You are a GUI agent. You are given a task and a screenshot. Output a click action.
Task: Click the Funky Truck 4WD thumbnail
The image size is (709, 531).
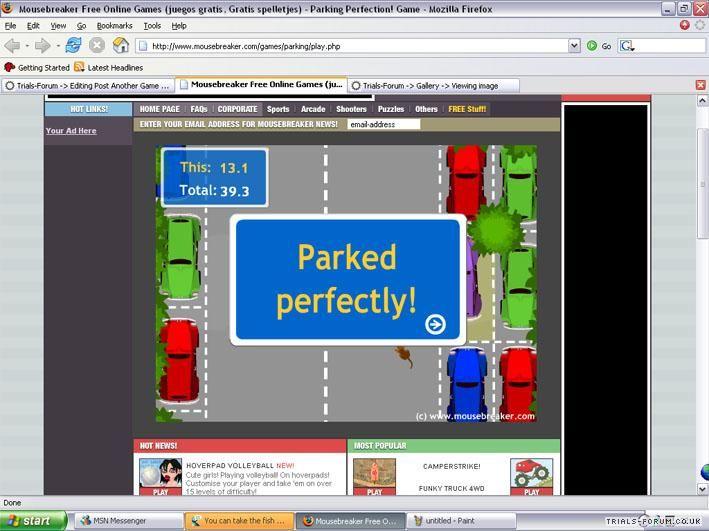(x=531, y=476)
